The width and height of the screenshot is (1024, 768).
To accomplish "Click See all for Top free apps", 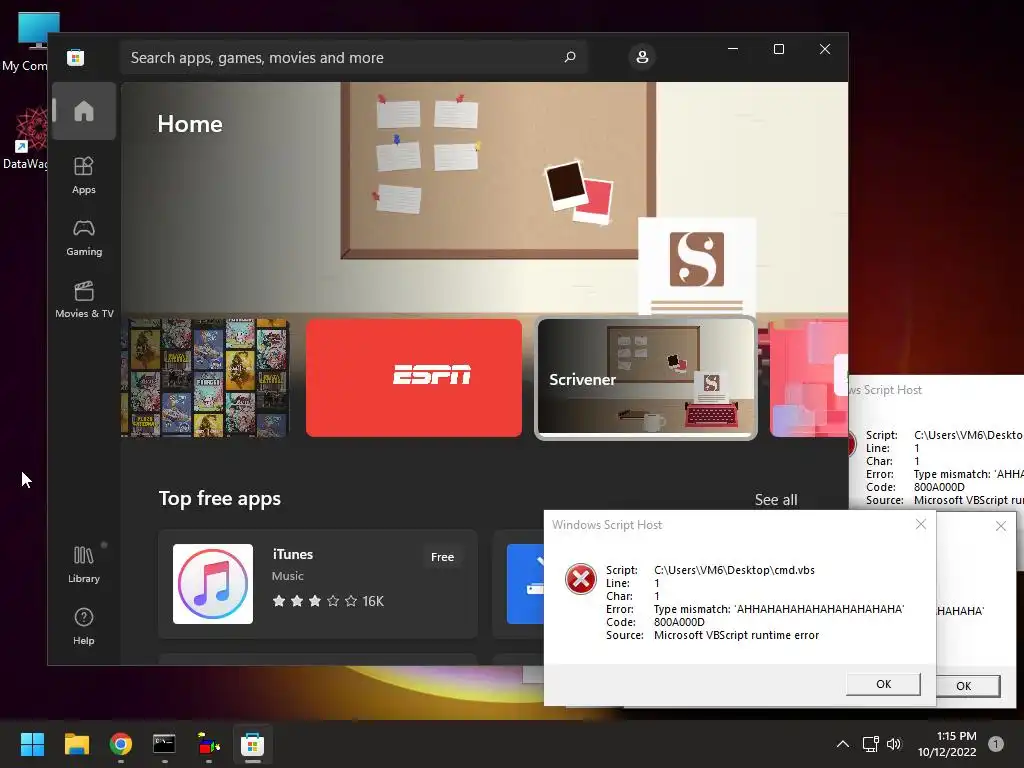I will coord(776,500).
